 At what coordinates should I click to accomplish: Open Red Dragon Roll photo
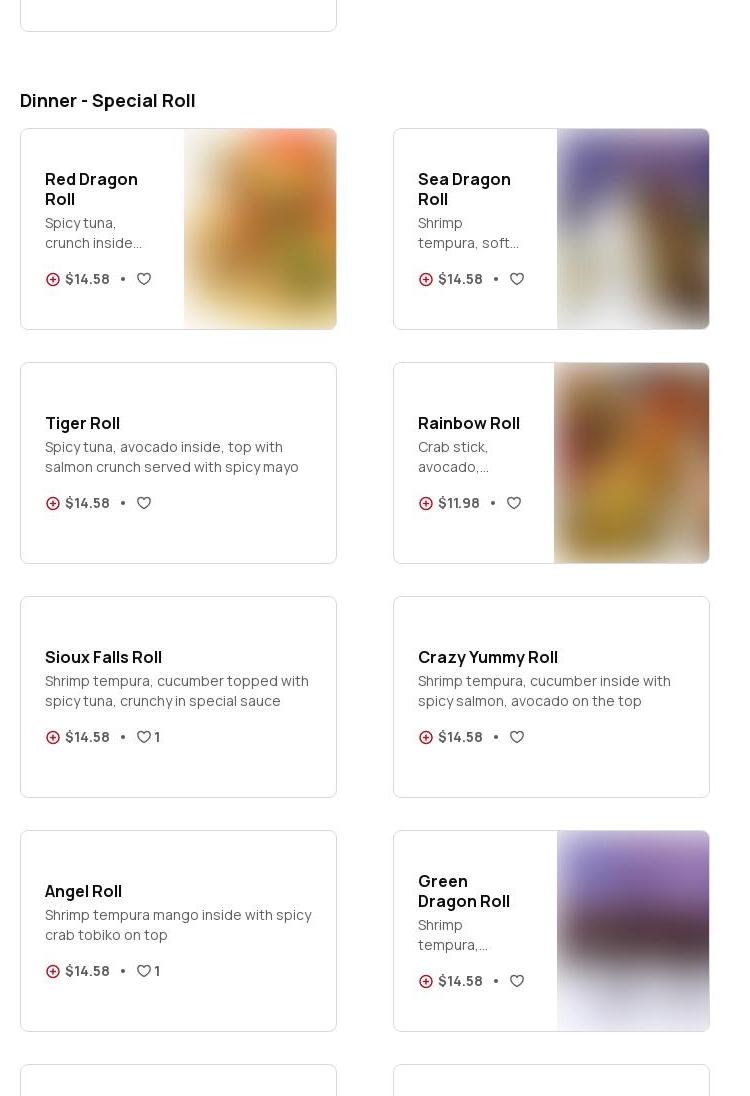click(x=260, y=229)
